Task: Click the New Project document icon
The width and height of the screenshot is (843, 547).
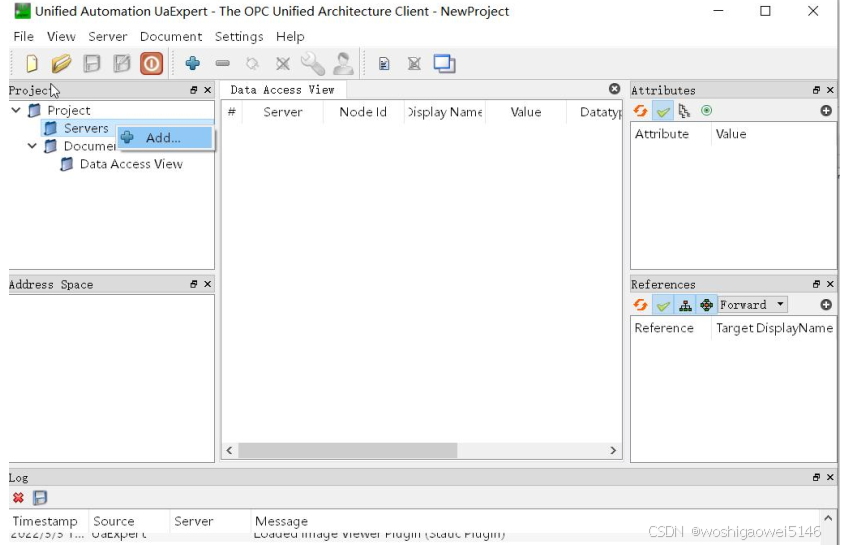Action: tap(32, 63)
